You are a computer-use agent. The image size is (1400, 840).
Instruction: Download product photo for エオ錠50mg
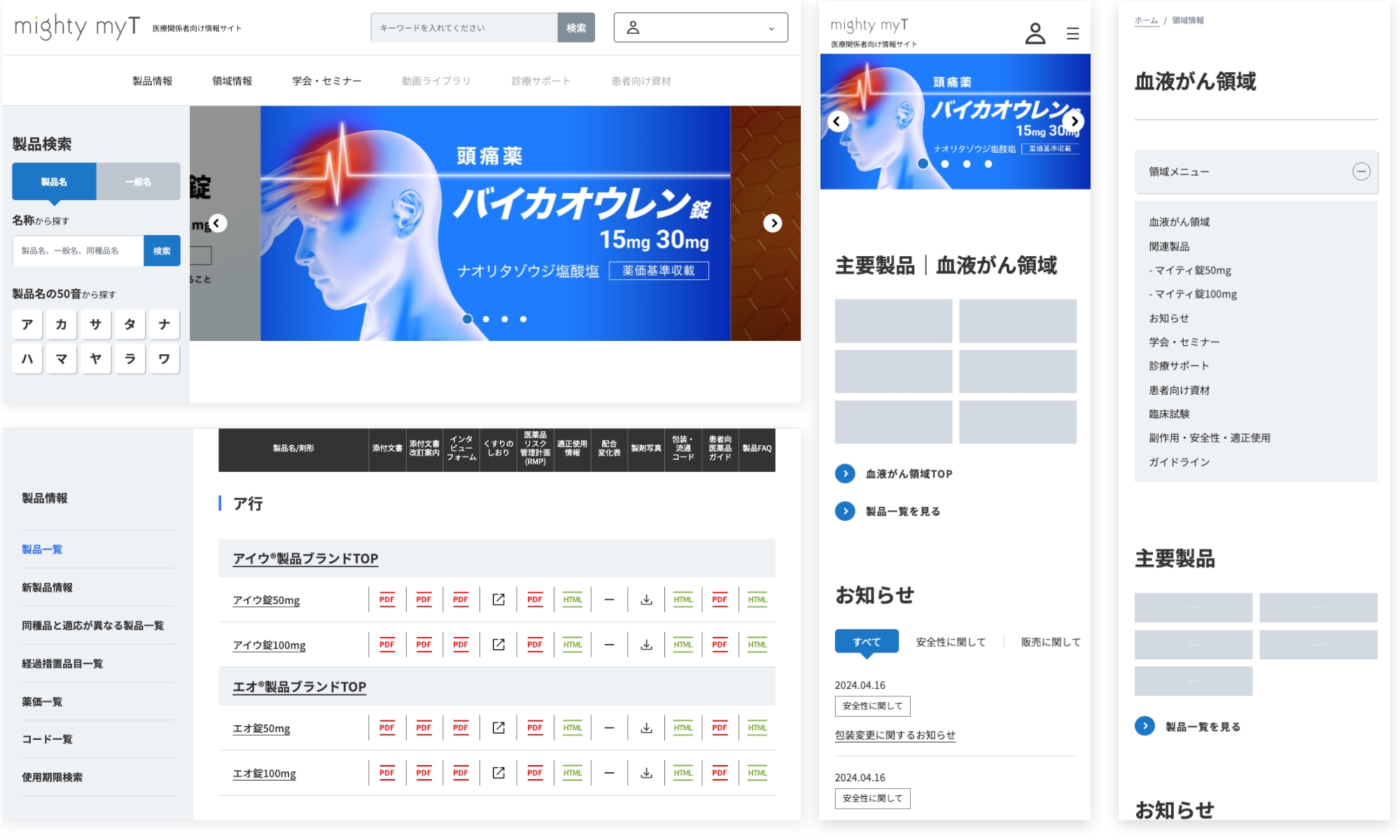647,728
